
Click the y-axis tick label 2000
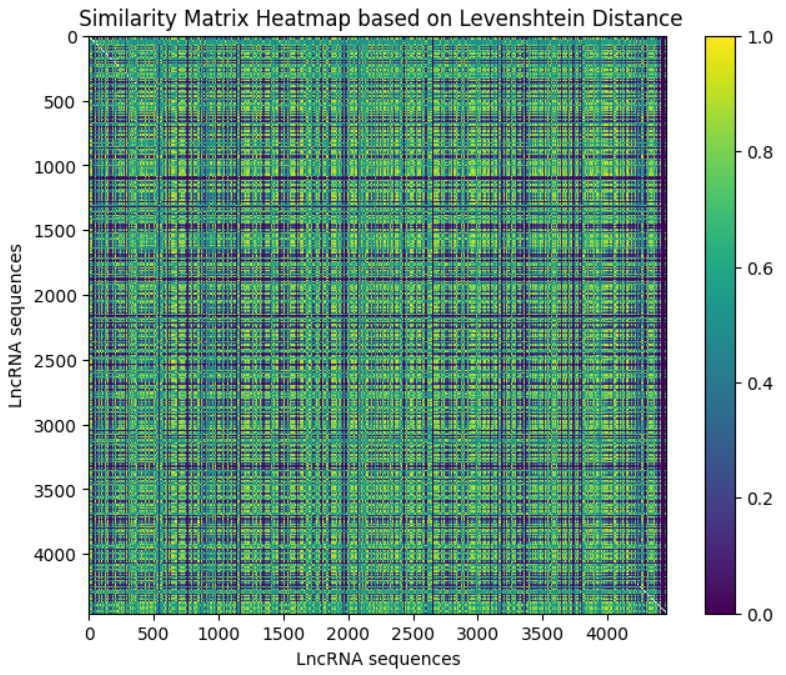[x=55, y=296]
